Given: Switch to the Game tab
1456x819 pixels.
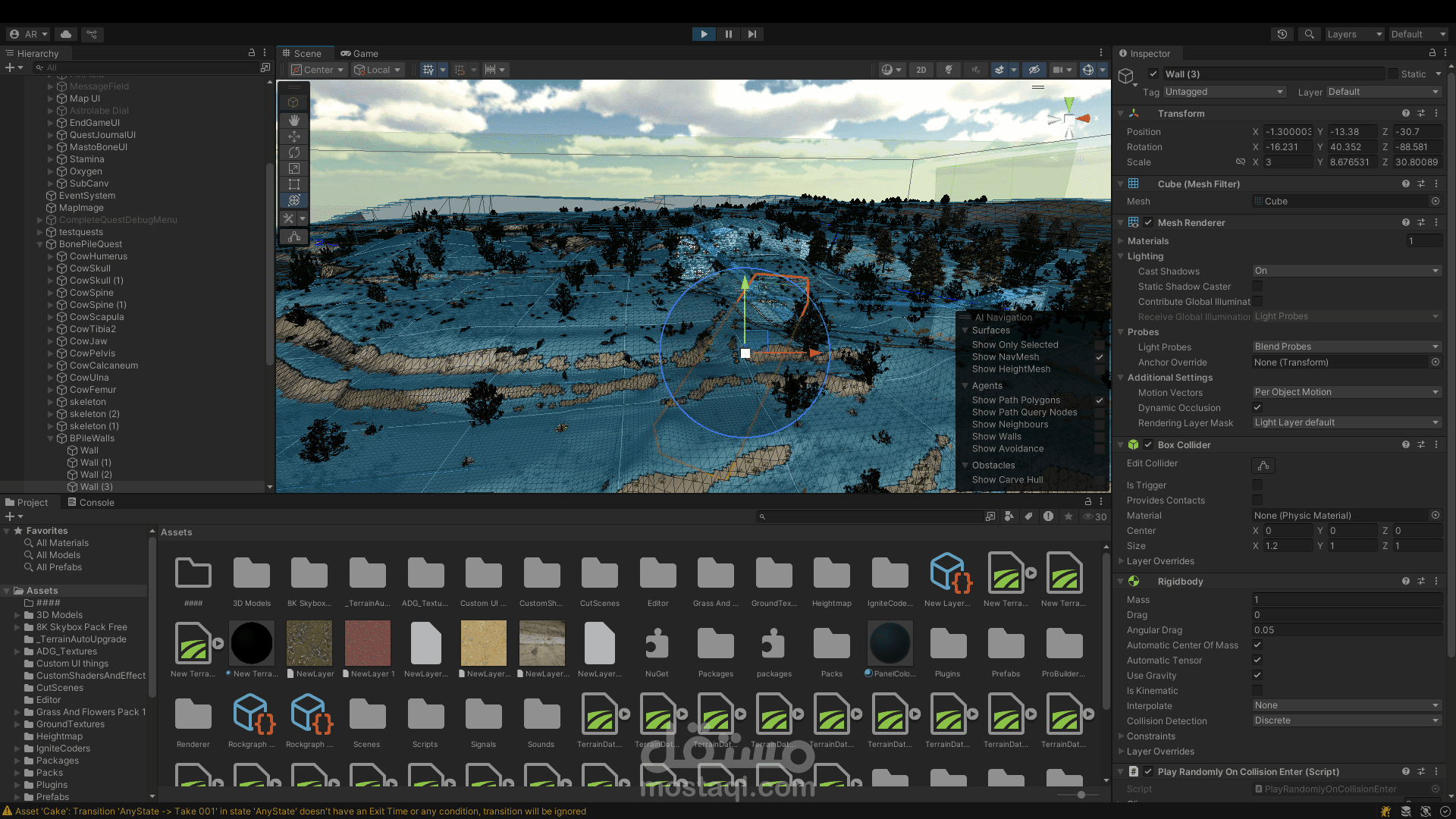Looking at the screenshot, I should point(359,53).
